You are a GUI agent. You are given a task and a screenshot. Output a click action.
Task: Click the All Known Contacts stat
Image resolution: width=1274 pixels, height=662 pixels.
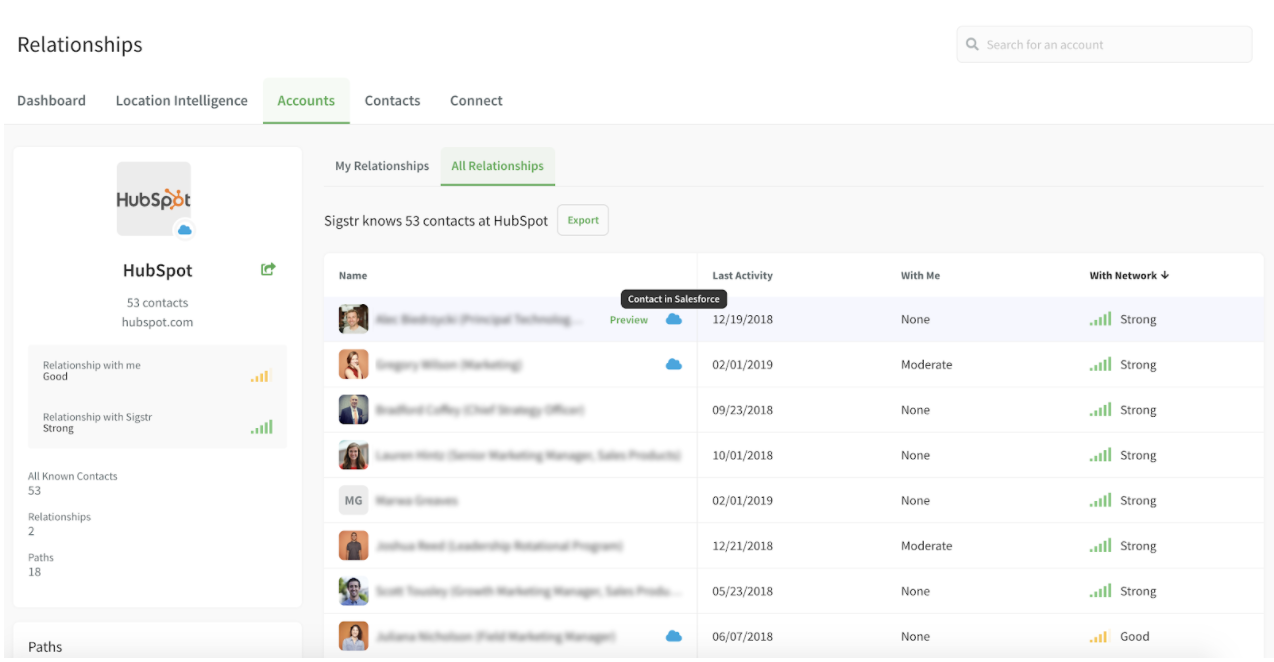(72, 483)
